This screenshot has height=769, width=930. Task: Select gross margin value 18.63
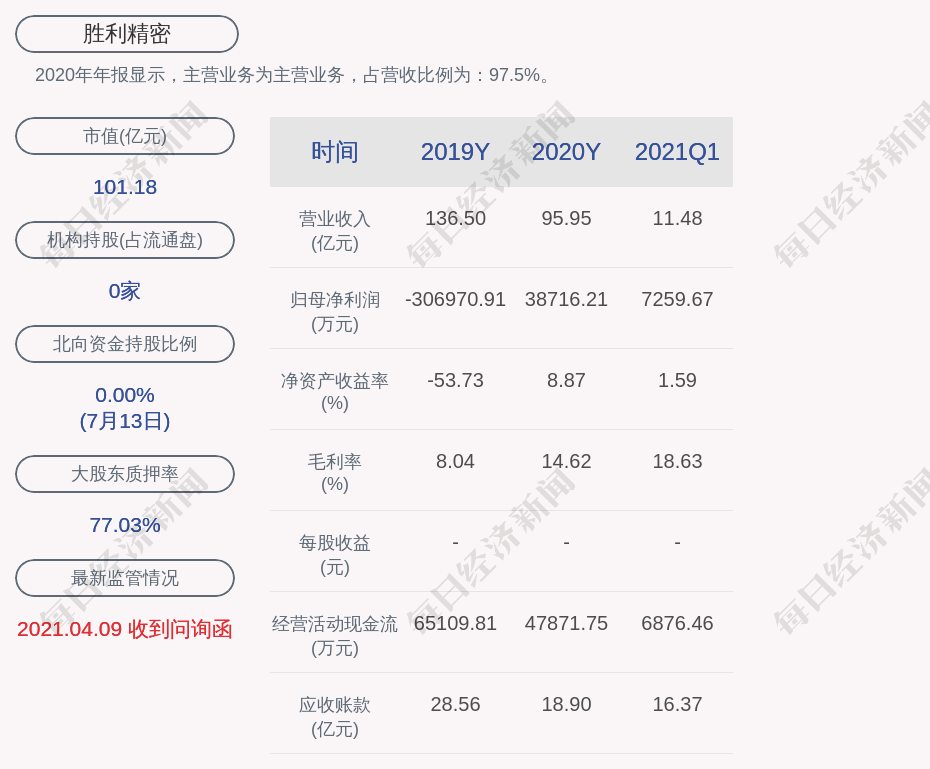pyautogui.click(x=677, y=461)
